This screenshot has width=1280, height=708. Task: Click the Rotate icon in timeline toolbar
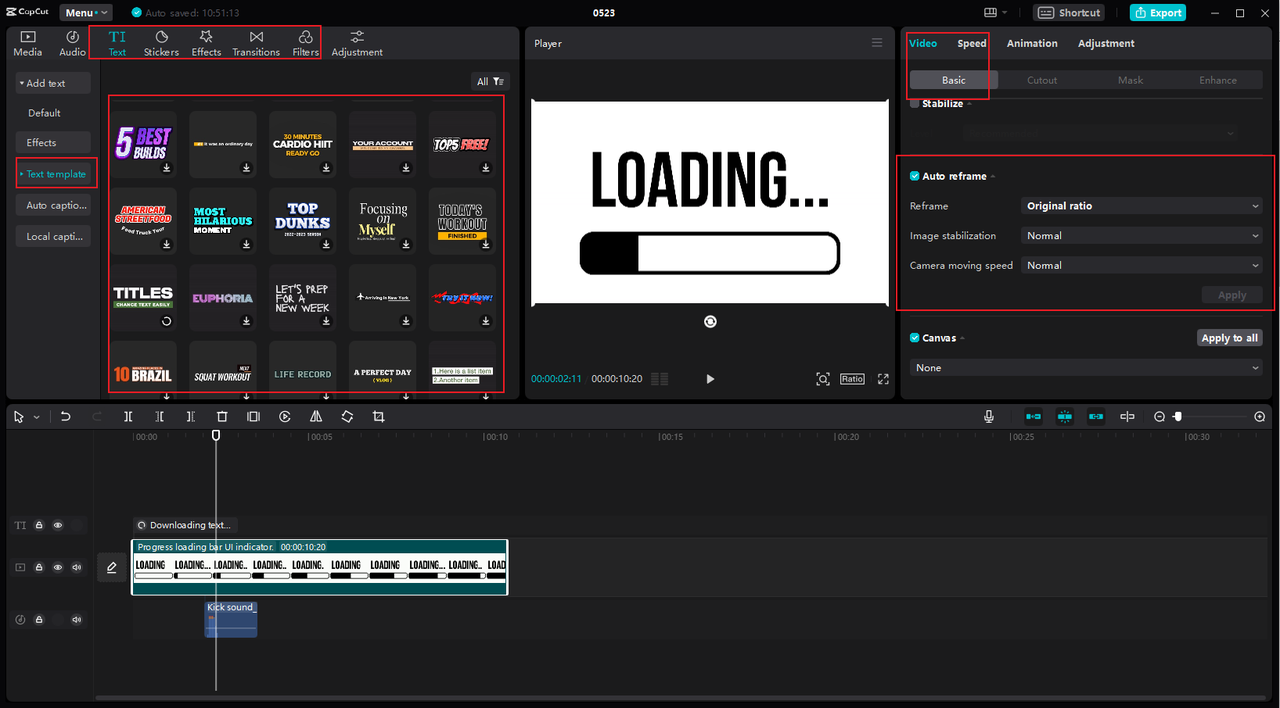click(x=347, y=416)
